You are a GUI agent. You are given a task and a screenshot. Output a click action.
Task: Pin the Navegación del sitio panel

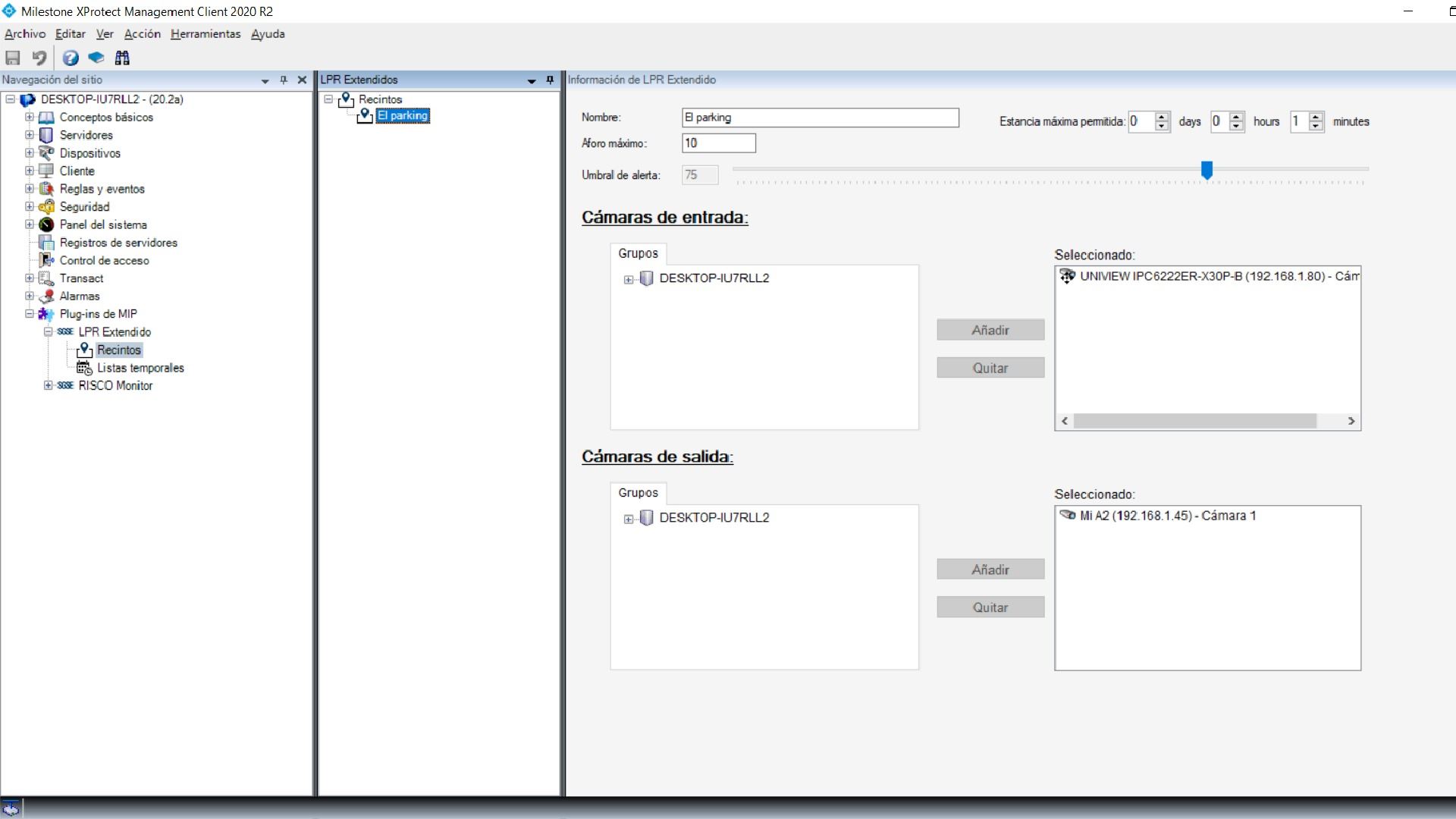click(x=284, y=80)
